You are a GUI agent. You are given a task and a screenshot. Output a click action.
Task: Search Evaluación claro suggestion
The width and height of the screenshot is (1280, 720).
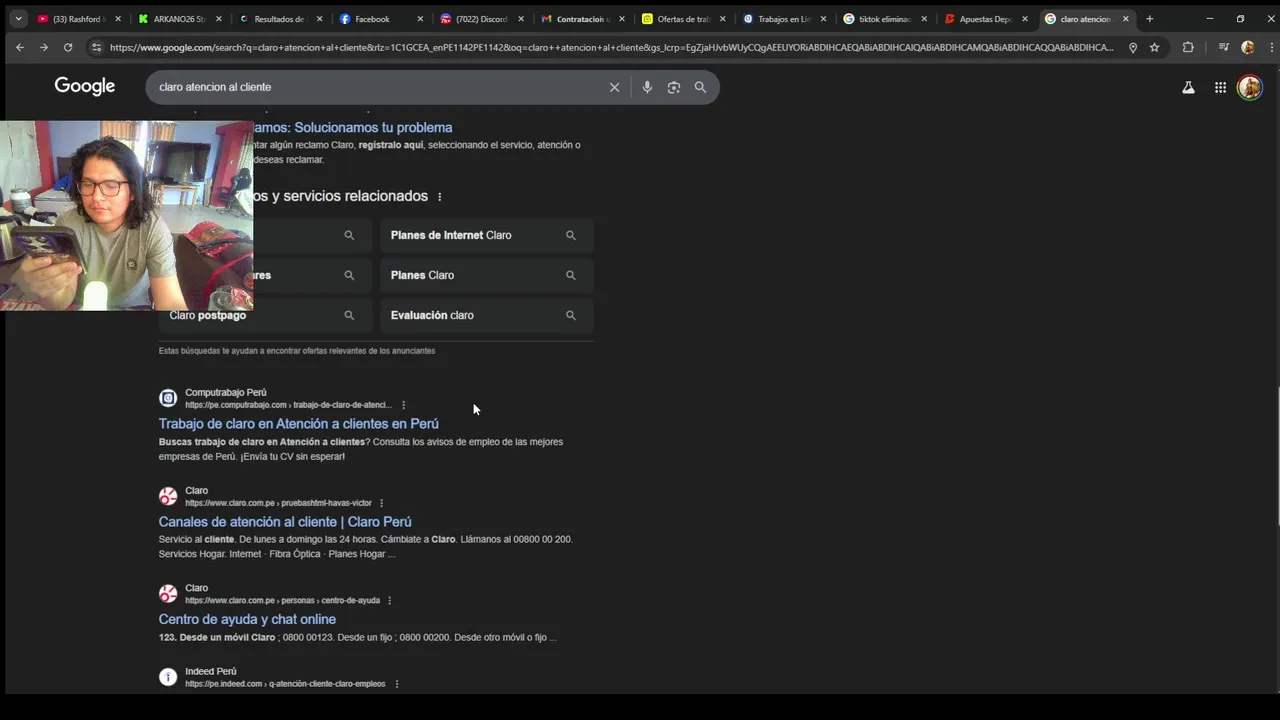[x=486, y=315]
